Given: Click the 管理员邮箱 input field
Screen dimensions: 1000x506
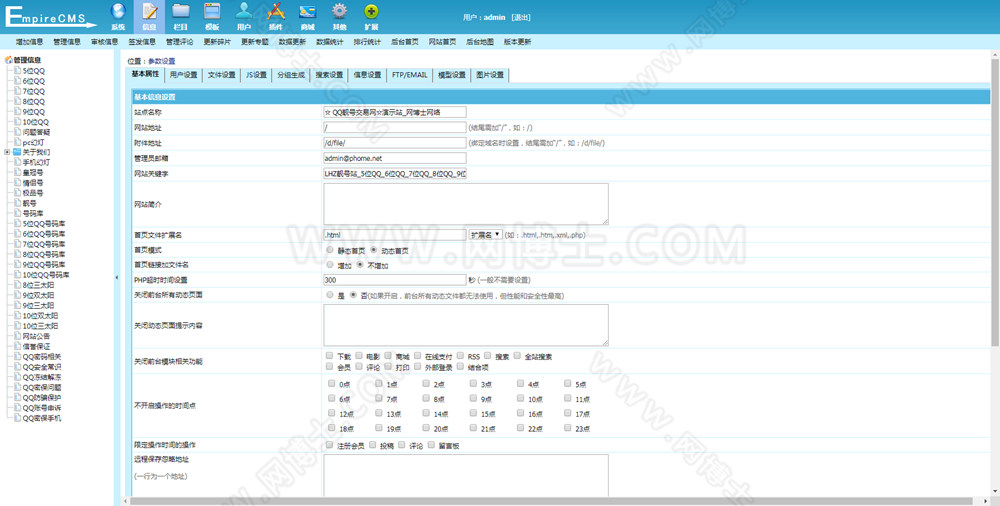Looking at the screenshot, I should tap(395, 158).
